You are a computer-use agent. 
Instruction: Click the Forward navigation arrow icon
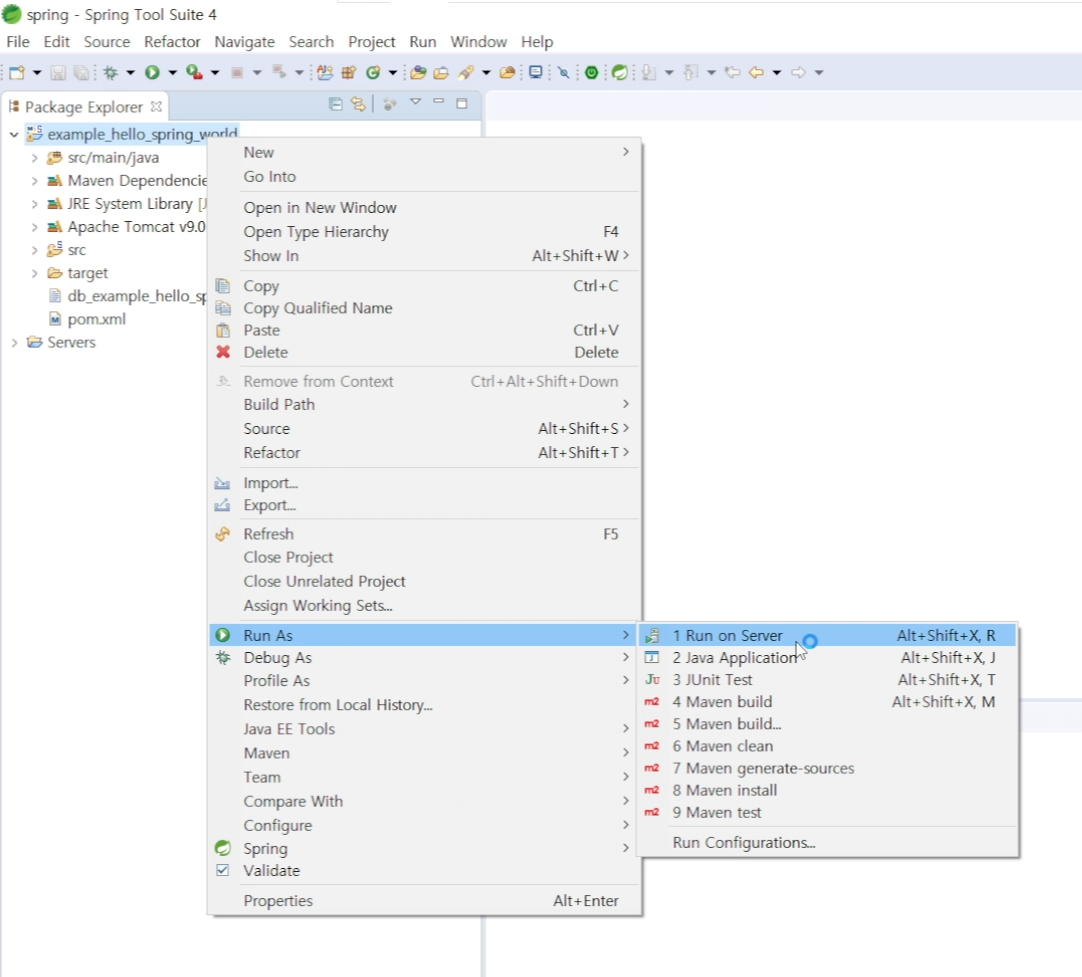[798, 72]
